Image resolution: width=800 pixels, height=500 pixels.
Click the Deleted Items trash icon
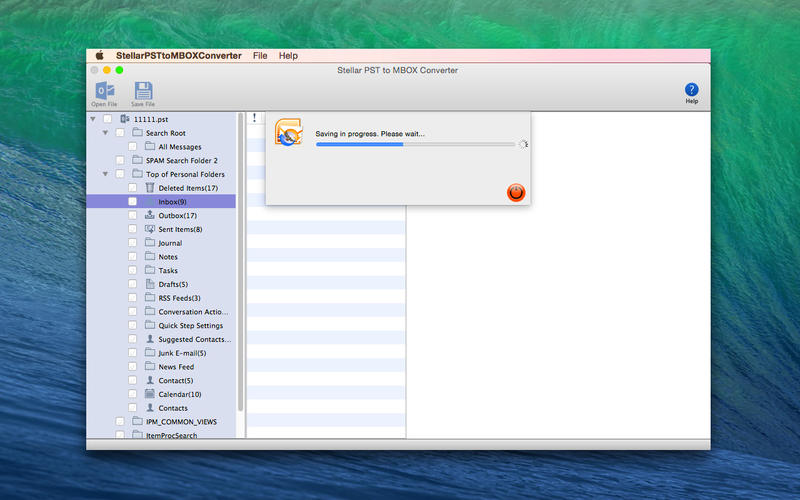click(x=150, y=188)
